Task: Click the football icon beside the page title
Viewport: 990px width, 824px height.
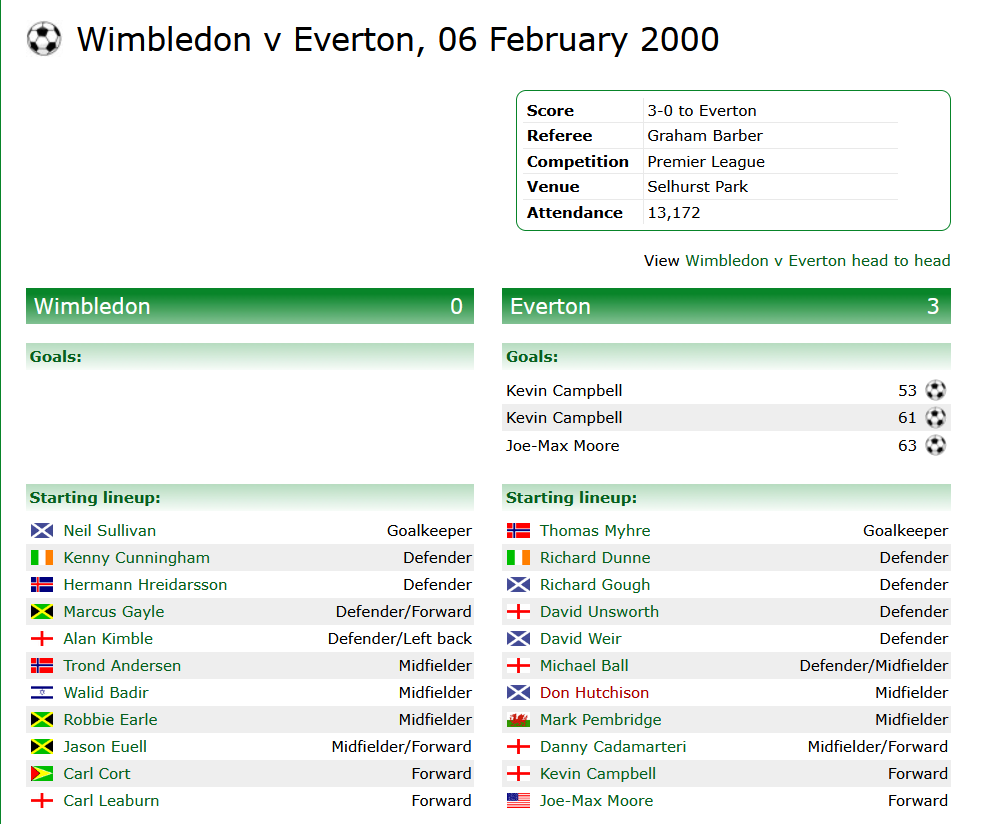Action: tap(44, 39)
